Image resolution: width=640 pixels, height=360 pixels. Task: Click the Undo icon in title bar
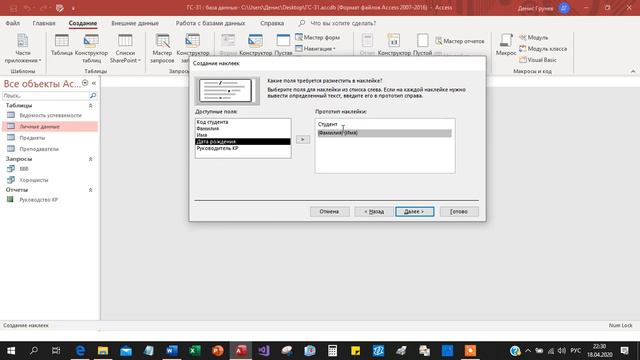[27, 8]
